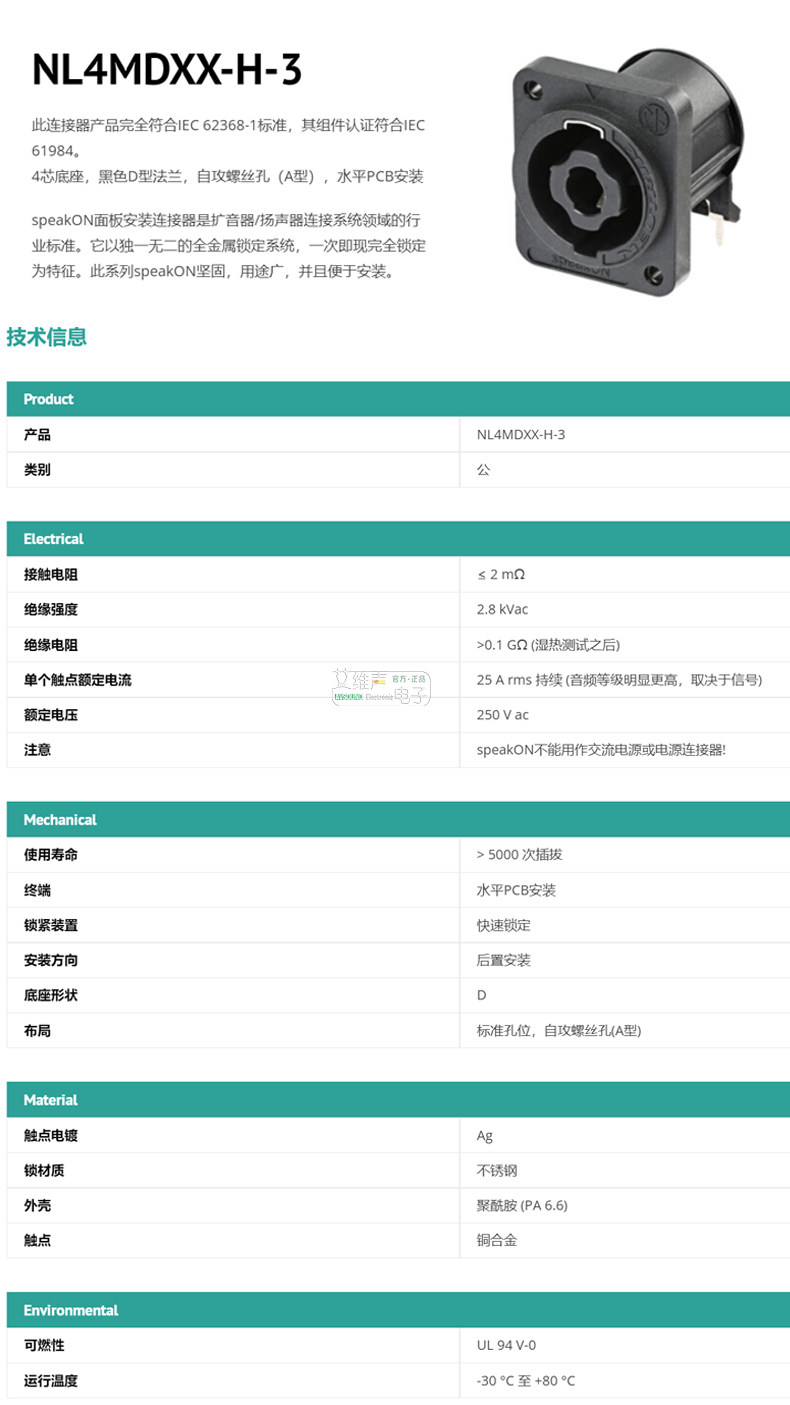
Task: Select the Product table header
Action: coord(398,399)
